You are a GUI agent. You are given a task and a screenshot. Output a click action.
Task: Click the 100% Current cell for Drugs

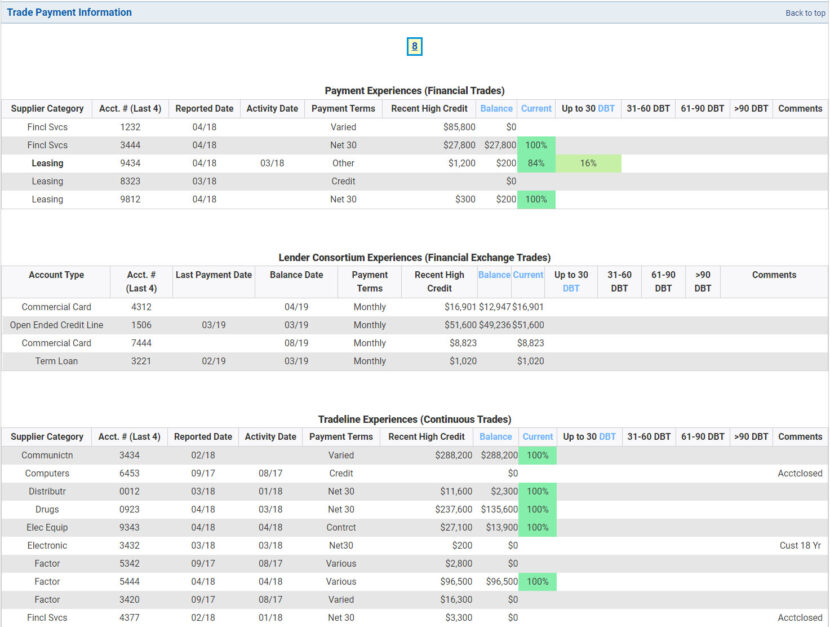pos(536,509)
